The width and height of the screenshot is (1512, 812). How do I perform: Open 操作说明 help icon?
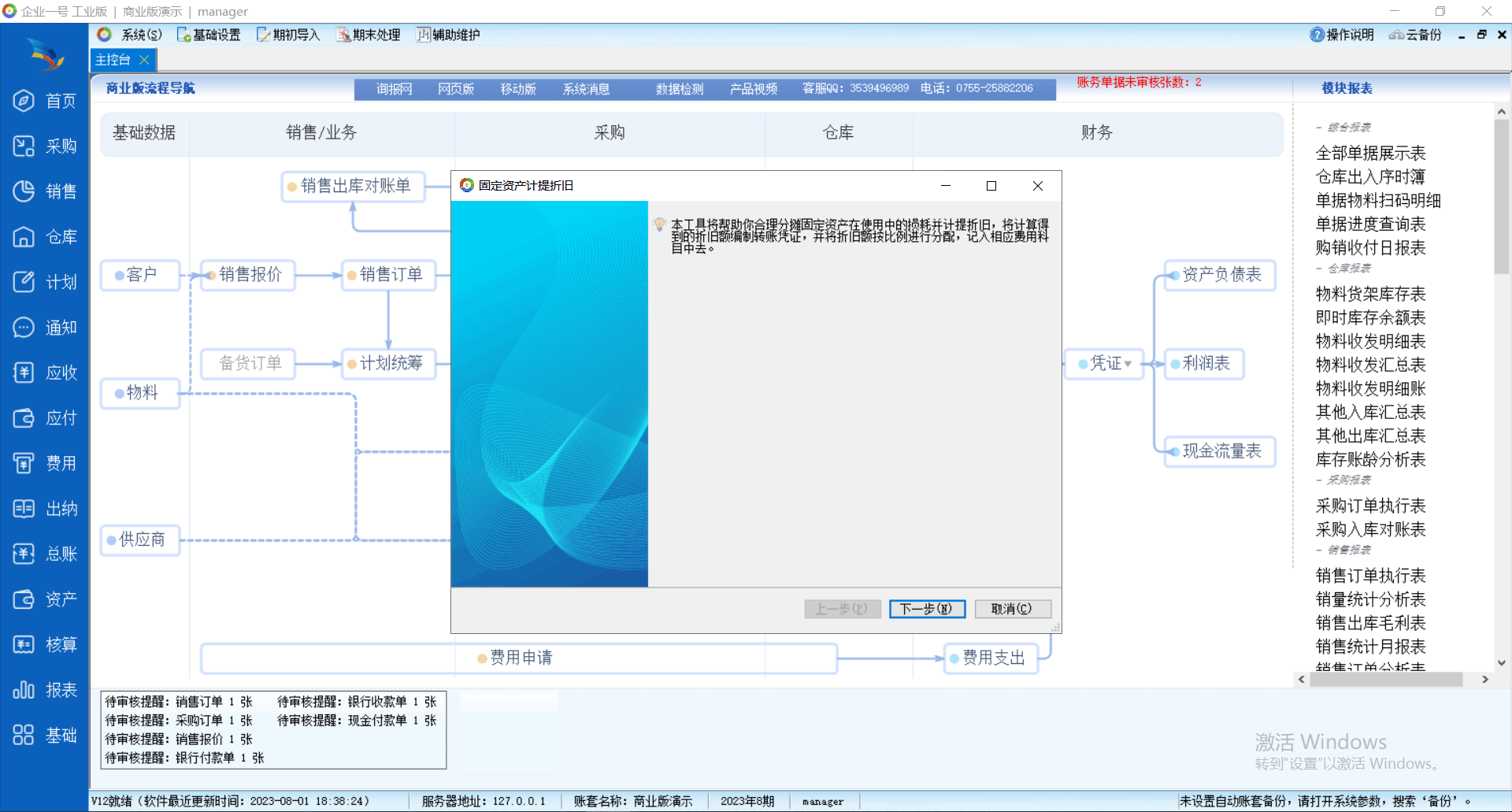click(1317, 35)
